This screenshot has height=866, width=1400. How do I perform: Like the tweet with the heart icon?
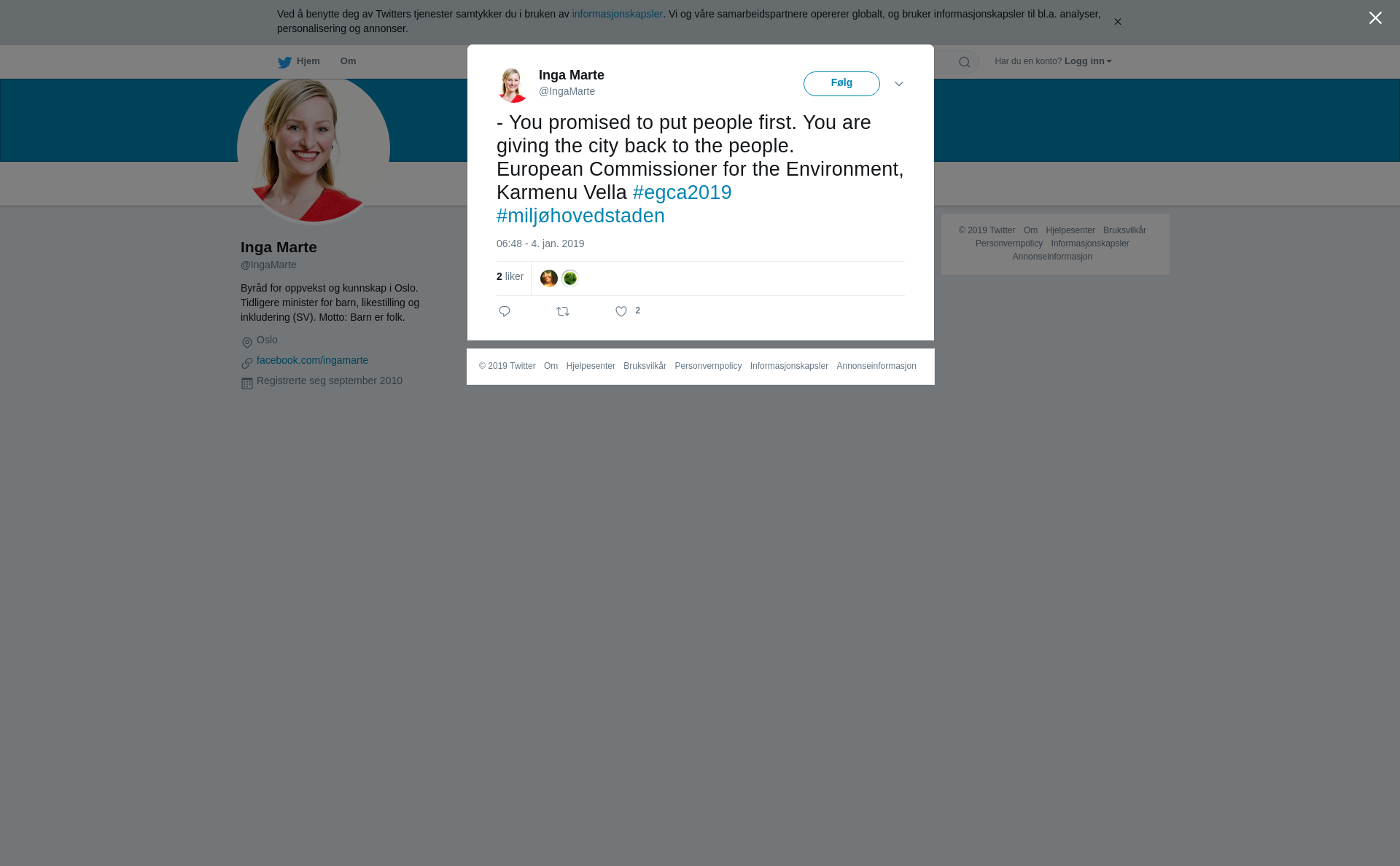621,311
